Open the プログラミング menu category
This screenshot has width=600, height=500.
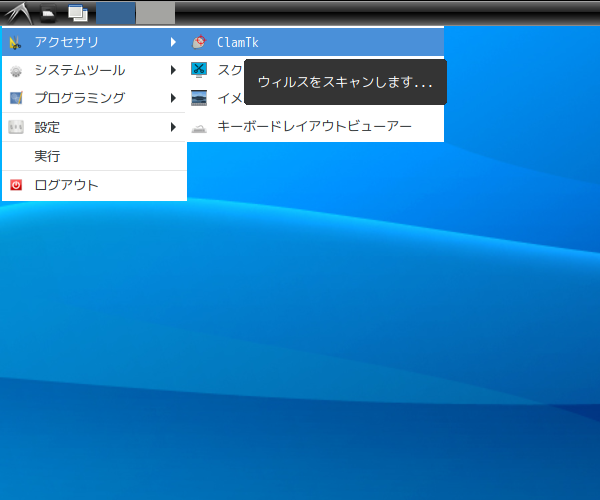click(x=94, y=98)
